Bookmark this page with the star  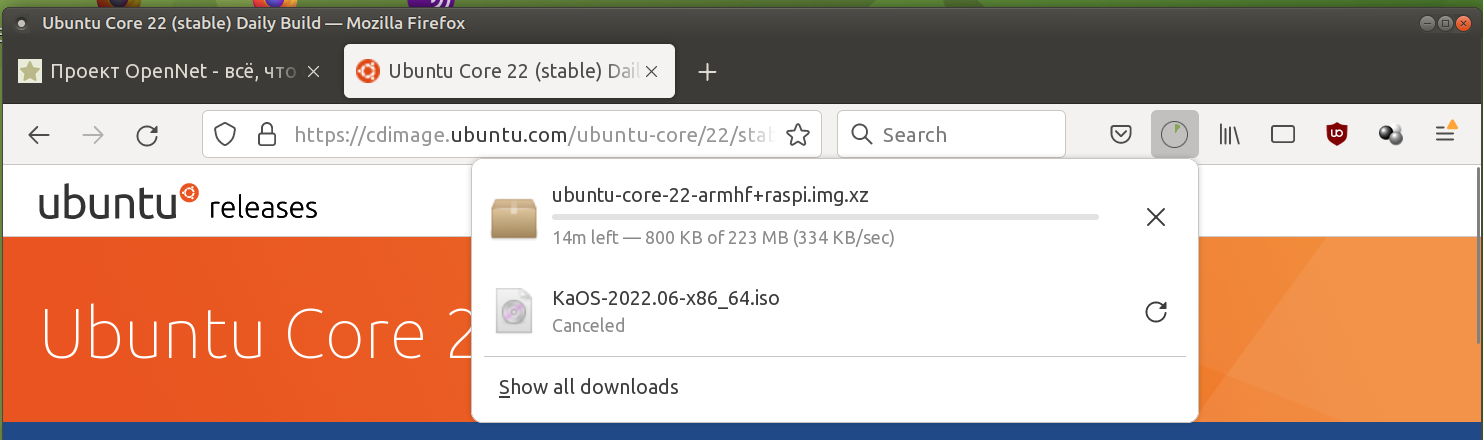(798, 135)
